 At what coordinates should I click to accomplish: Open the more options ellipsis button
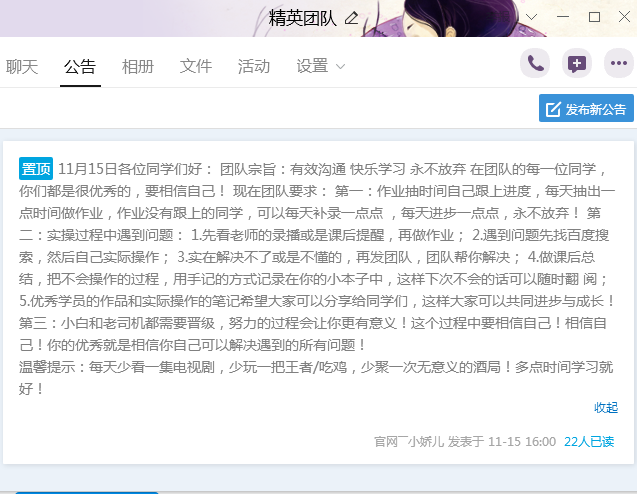(619, 63)
